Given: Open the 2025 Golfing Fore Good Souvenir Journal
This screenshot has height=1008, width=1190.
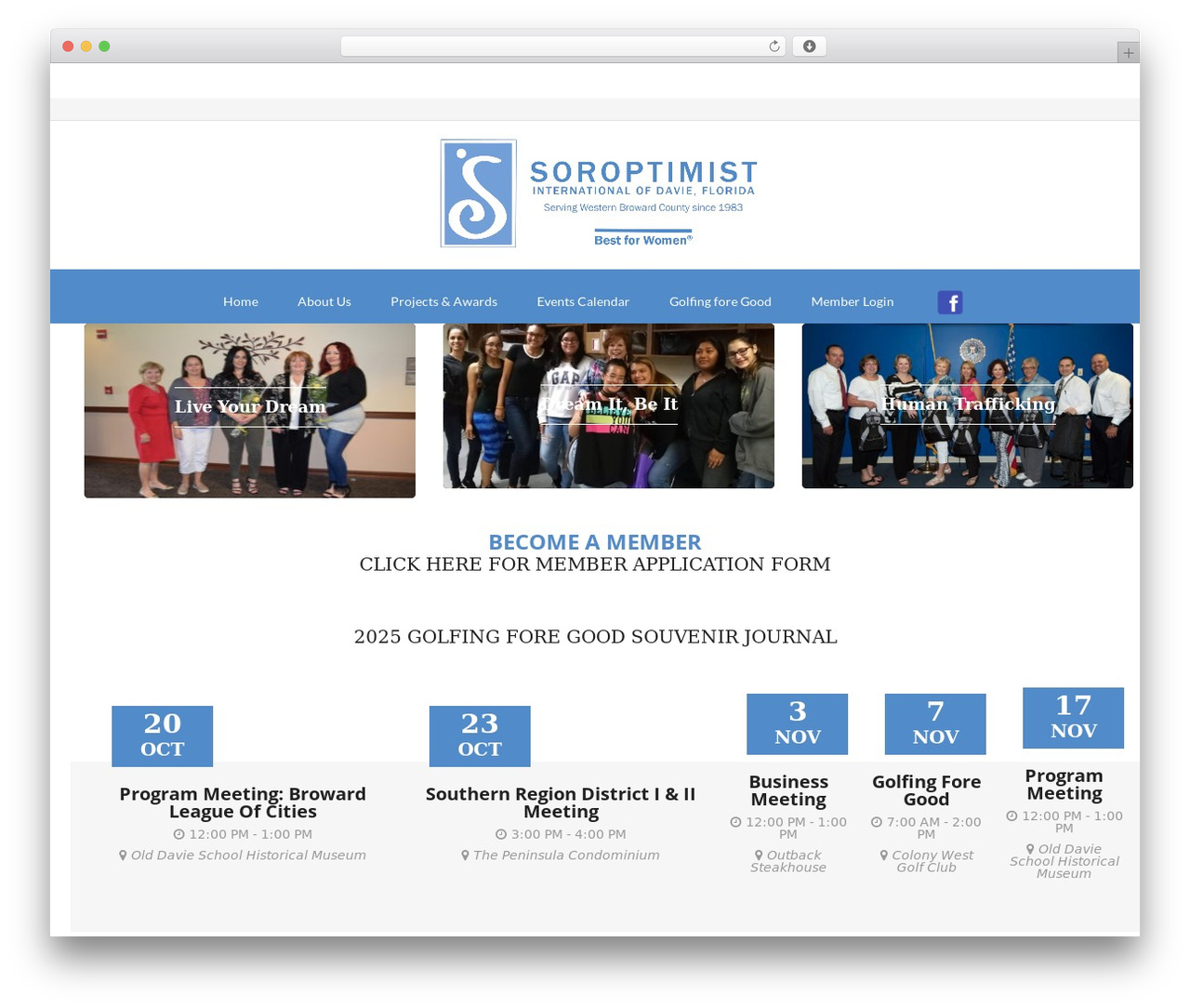Looking at the screenshot, I should [x=595, y=637].
